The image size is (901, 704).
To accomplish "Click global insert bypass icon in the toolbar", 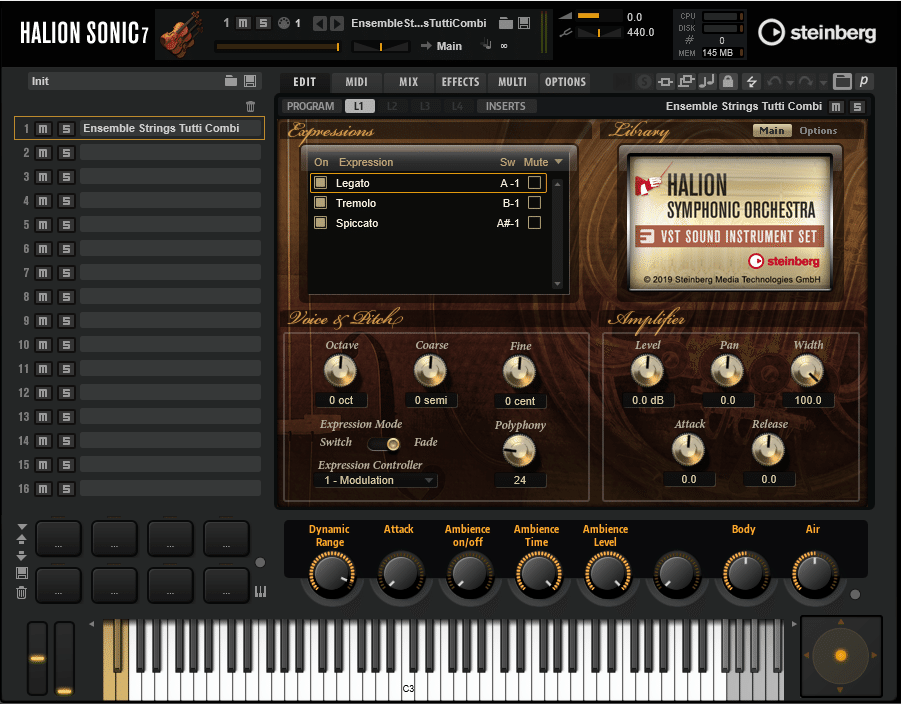I will (665, 82).
